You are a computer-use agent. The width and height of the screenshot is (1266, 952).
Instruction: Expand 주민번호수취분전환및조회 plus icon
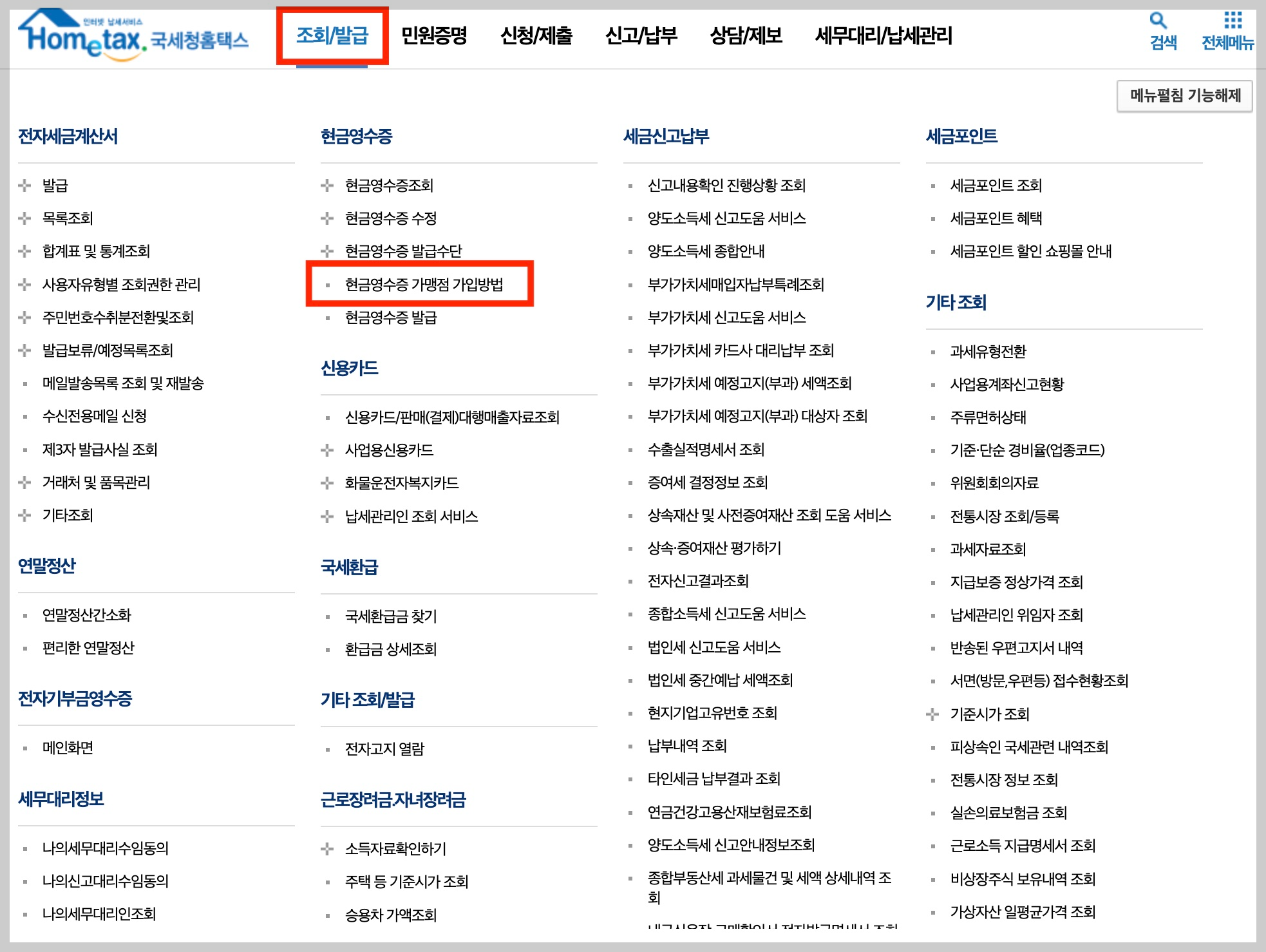pos(24,318)
